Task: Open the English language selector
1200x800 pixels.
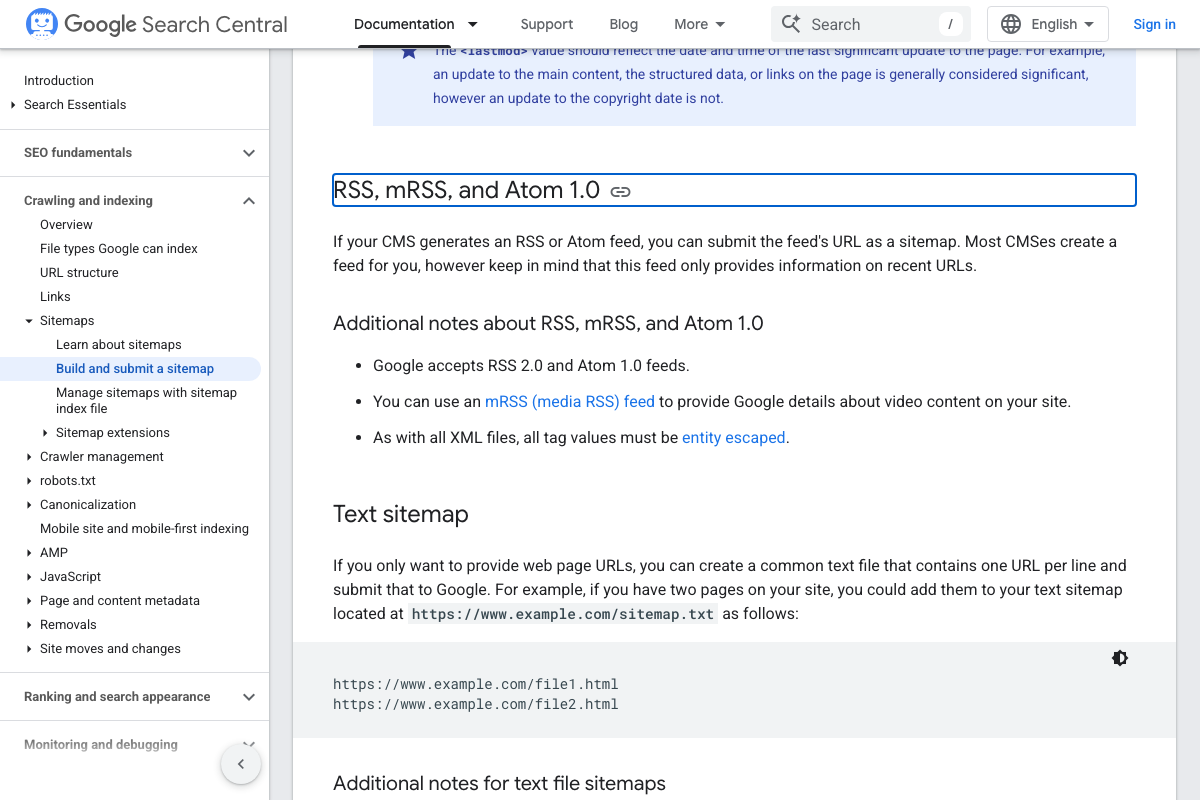Action: [x=1048, y=24]
